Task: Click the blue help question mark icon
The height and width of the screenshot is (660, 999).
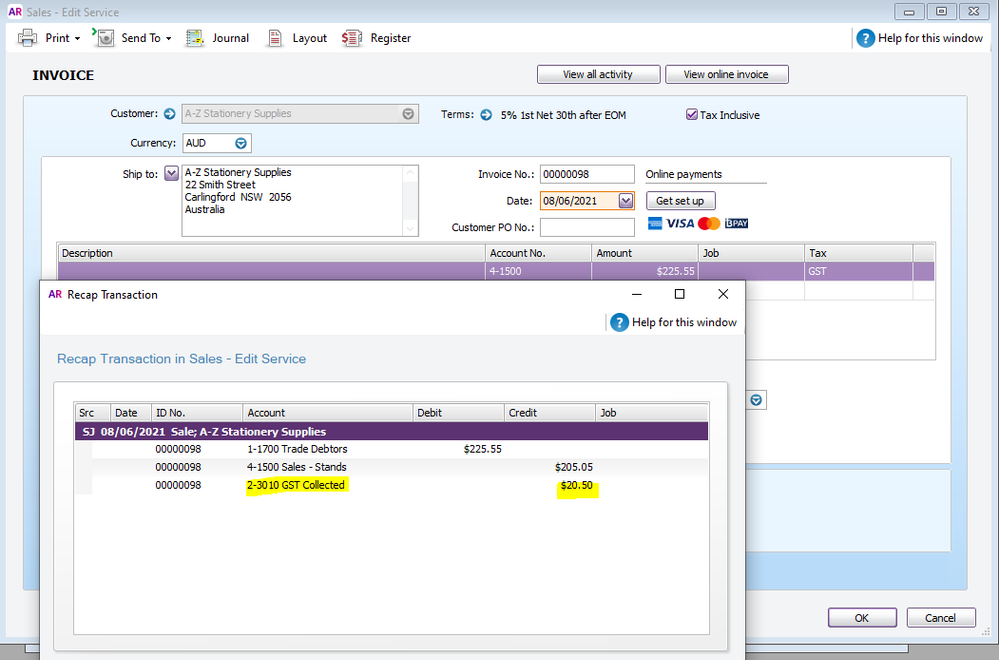Action: point(865,38)
